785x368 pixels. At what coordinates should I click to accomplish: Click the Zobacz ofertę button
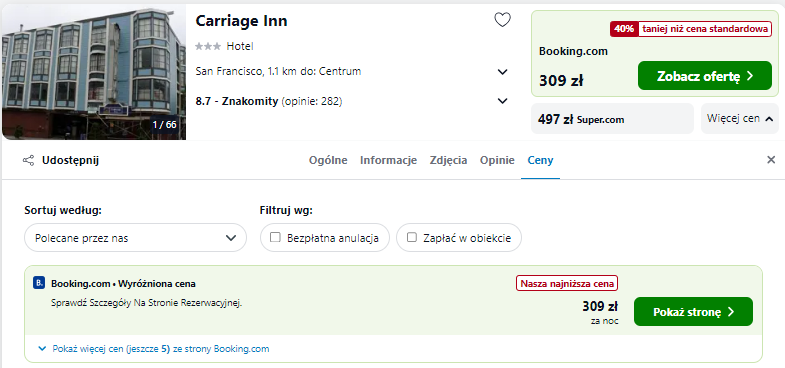(x=705, y=76)
